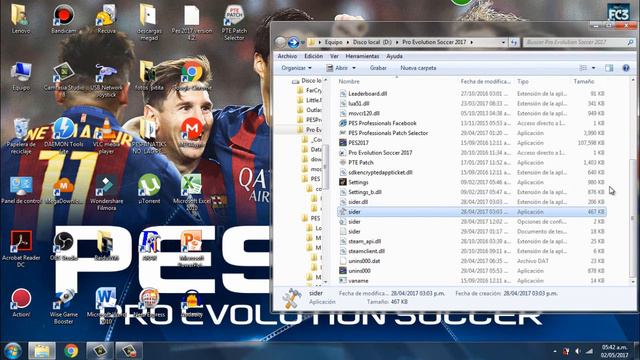Select the steam_api.dll file
Viewport: 640px width, 360px height.
pyautogui.click(x=364, y=241)
